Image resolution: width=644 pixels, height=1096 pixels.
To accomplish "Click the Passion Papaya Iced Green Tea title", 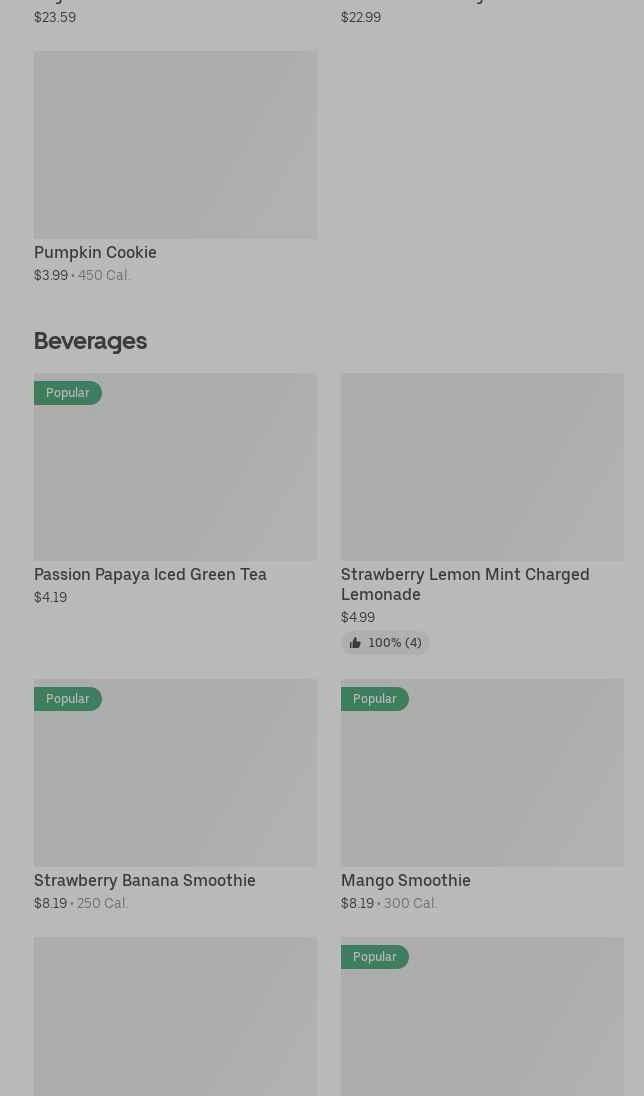I will click(x=150, y=575).
